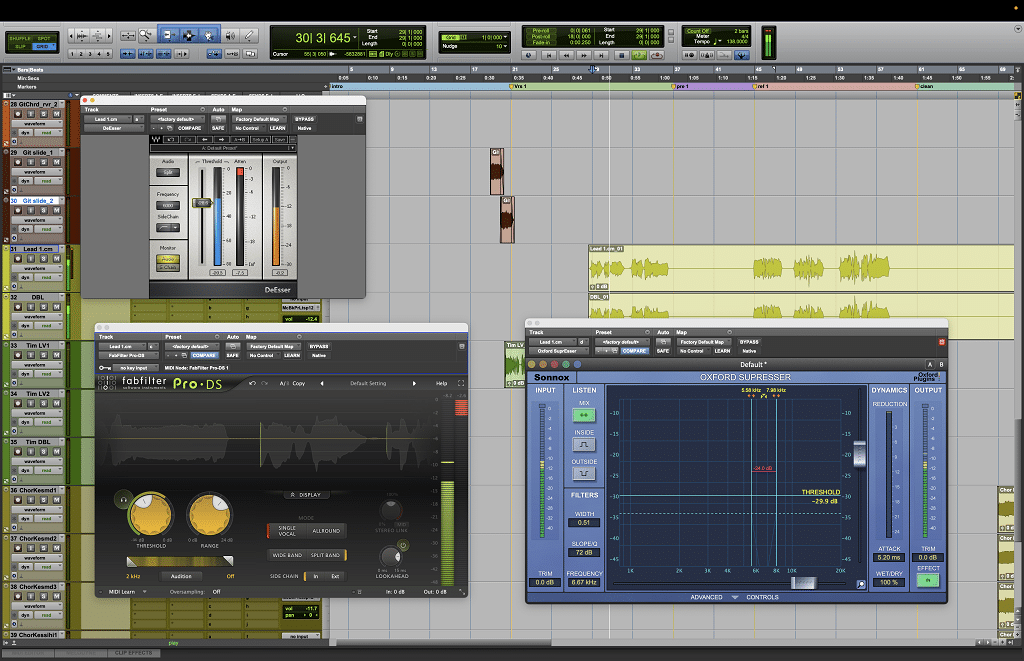Select Pro-DS Single Vocal mode
This screenshot has height=661, width=1024.
click(287, 530)
